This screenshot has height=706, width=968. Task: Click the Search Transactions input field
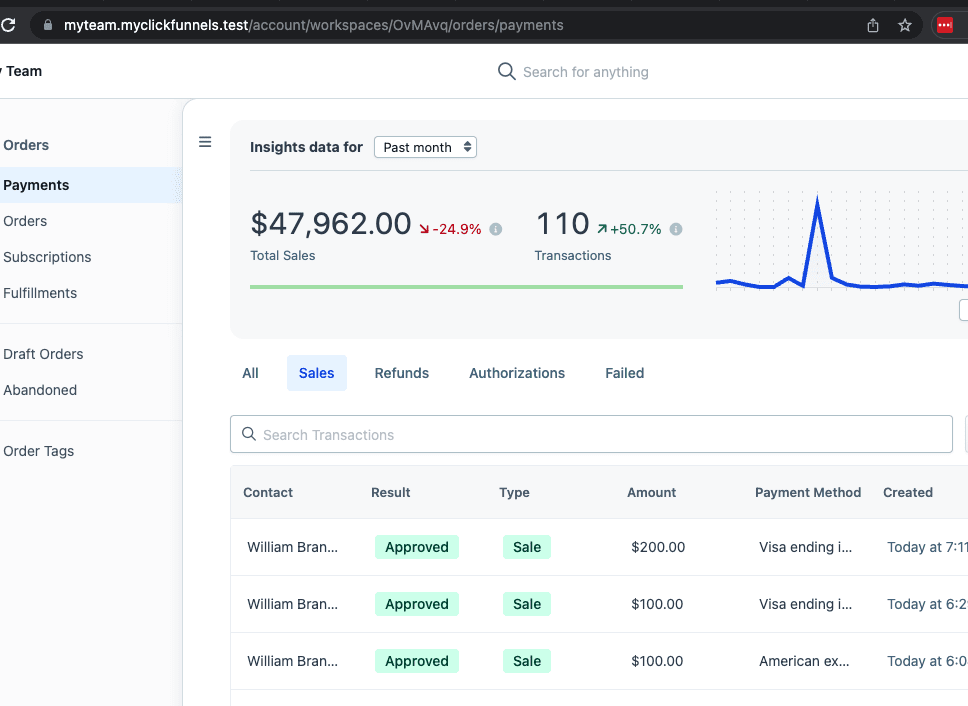pos(591,434)
